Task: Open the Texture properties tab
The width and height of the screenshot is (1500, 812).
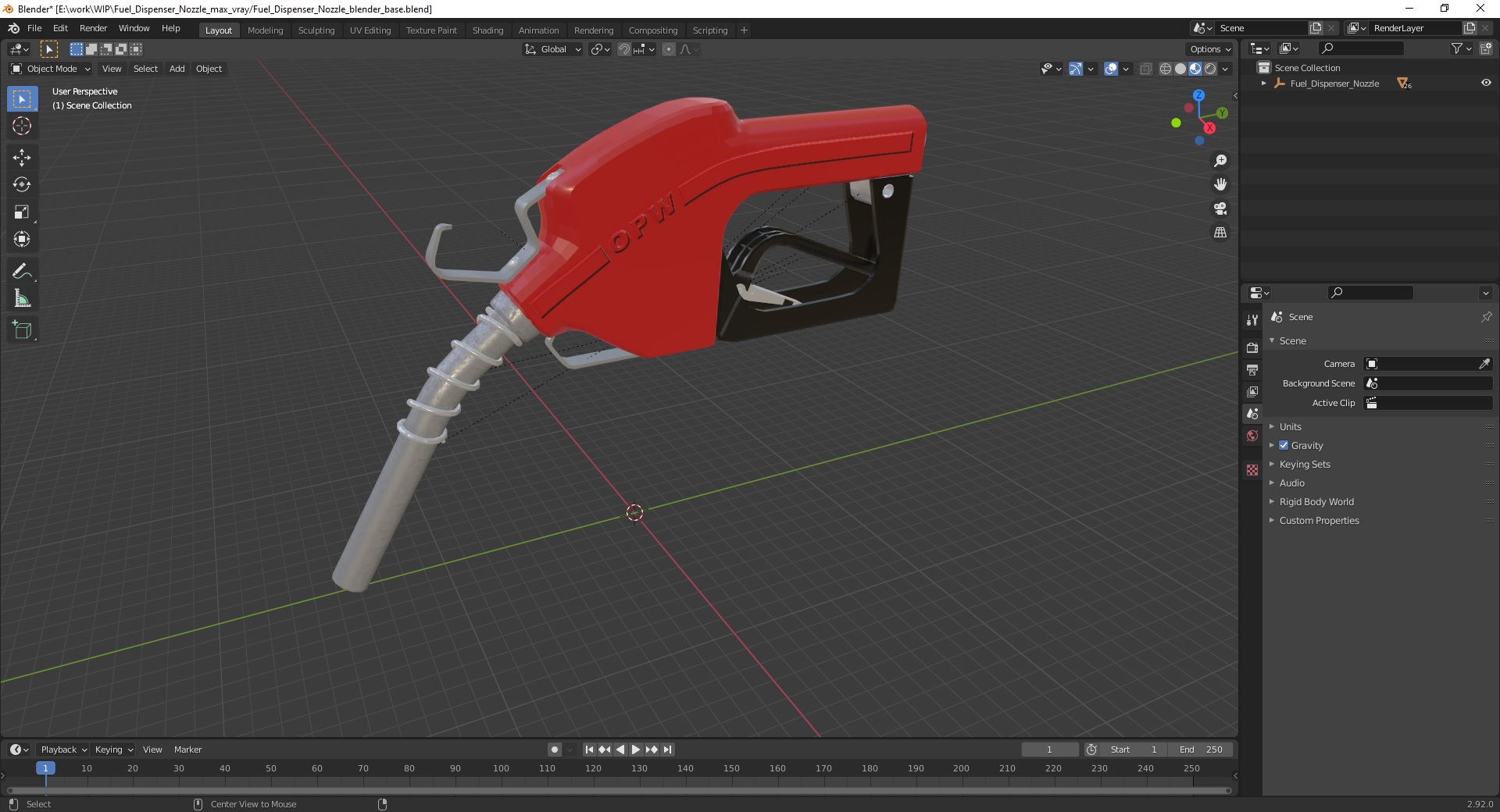Action: click(1252, 470)
